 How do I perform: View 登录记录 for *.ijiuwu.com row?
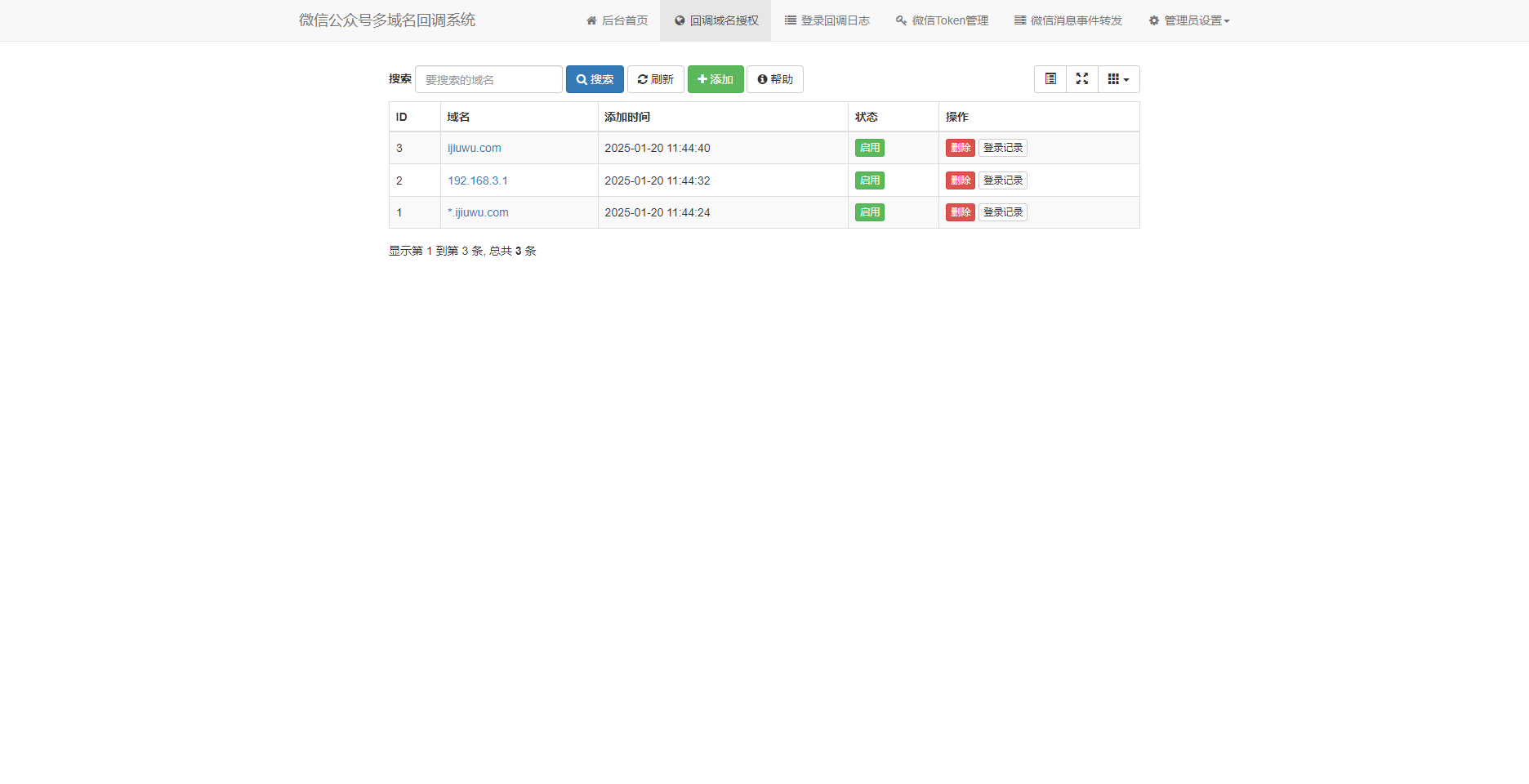tap(1003, 212)
